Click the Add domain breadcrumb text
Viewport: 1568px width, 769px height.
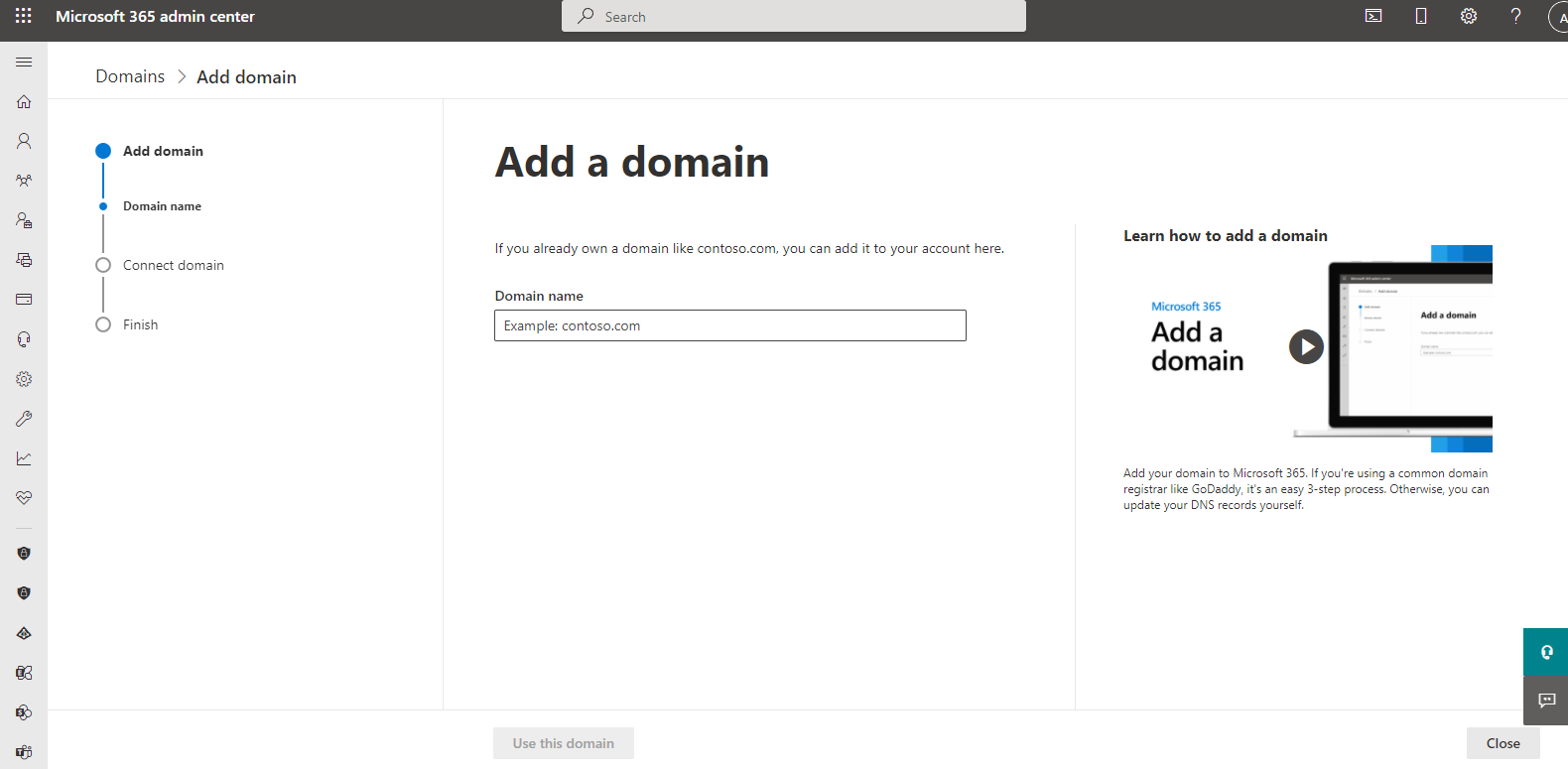click(246, 76)
